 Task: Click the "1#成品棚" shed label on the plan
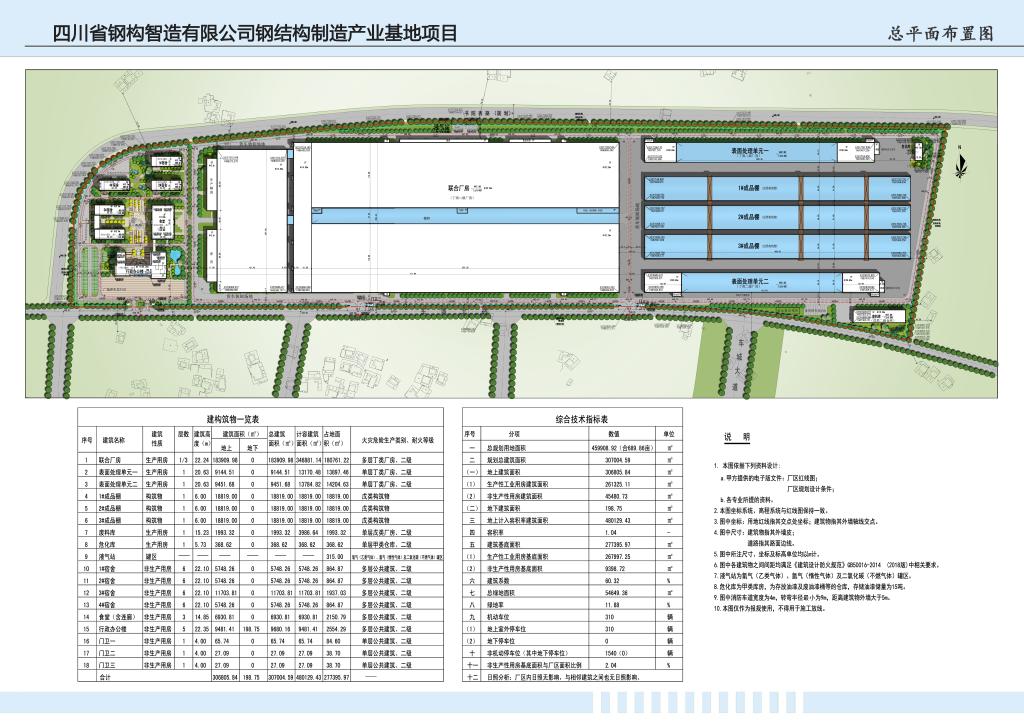(747, 187)
